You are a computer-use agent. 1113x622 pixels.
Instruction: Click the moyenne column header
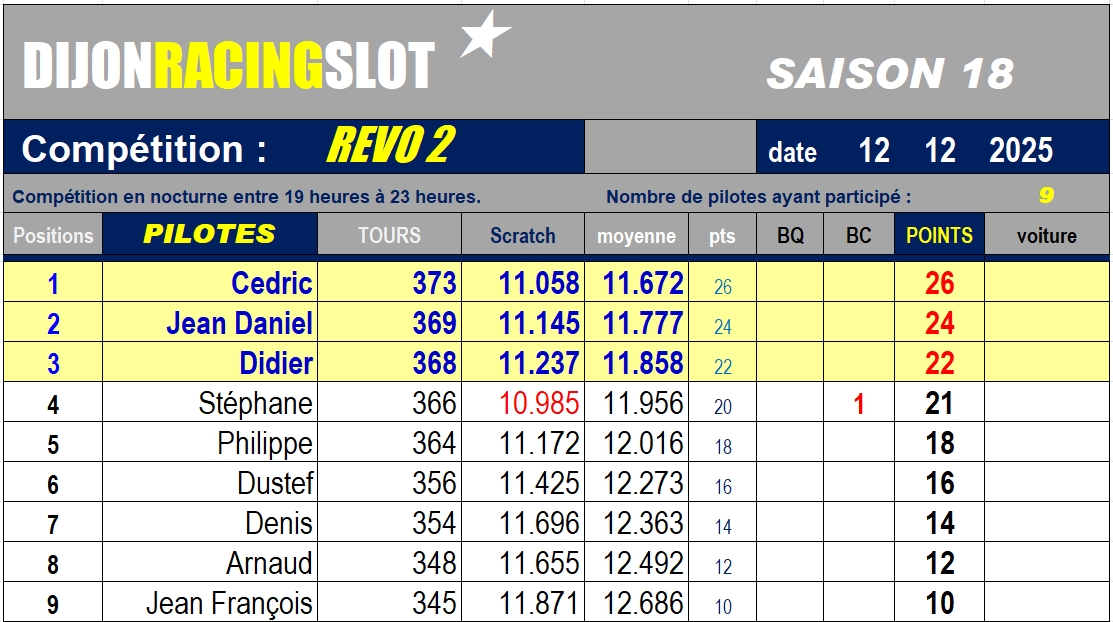click(x=636, y=236)
